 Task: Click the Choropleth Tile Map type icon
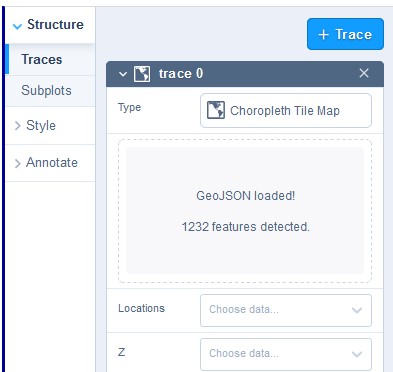click(x=216, y=110)
